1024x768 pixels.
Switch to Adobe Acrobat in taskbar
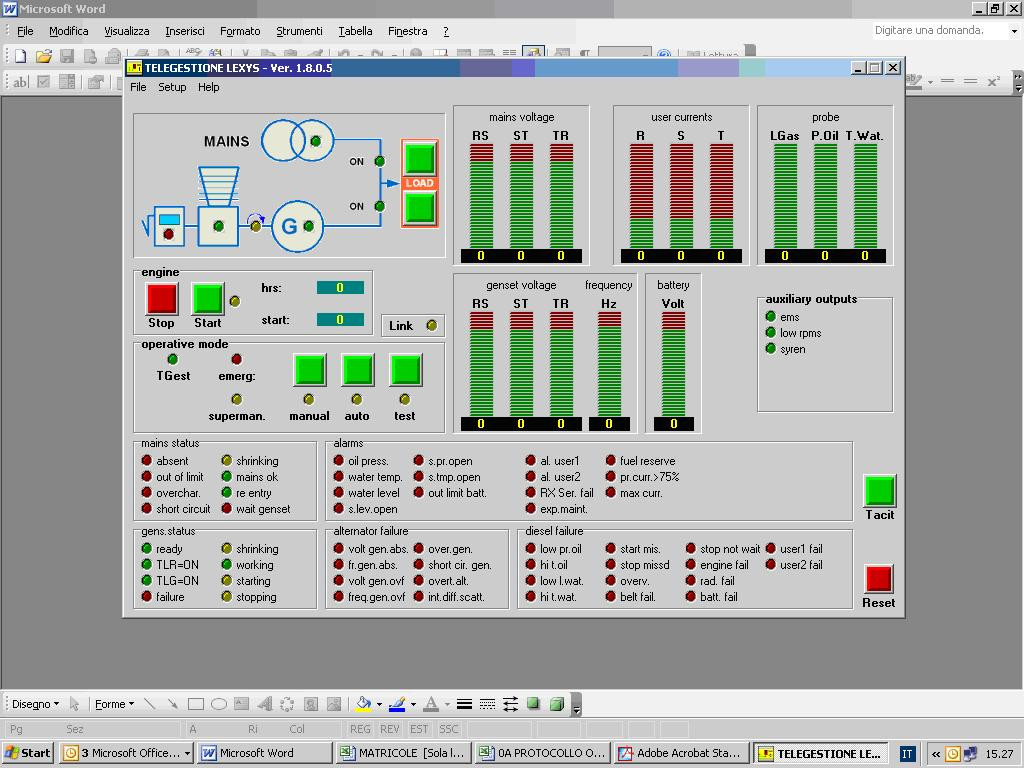[x=681, y=753]
